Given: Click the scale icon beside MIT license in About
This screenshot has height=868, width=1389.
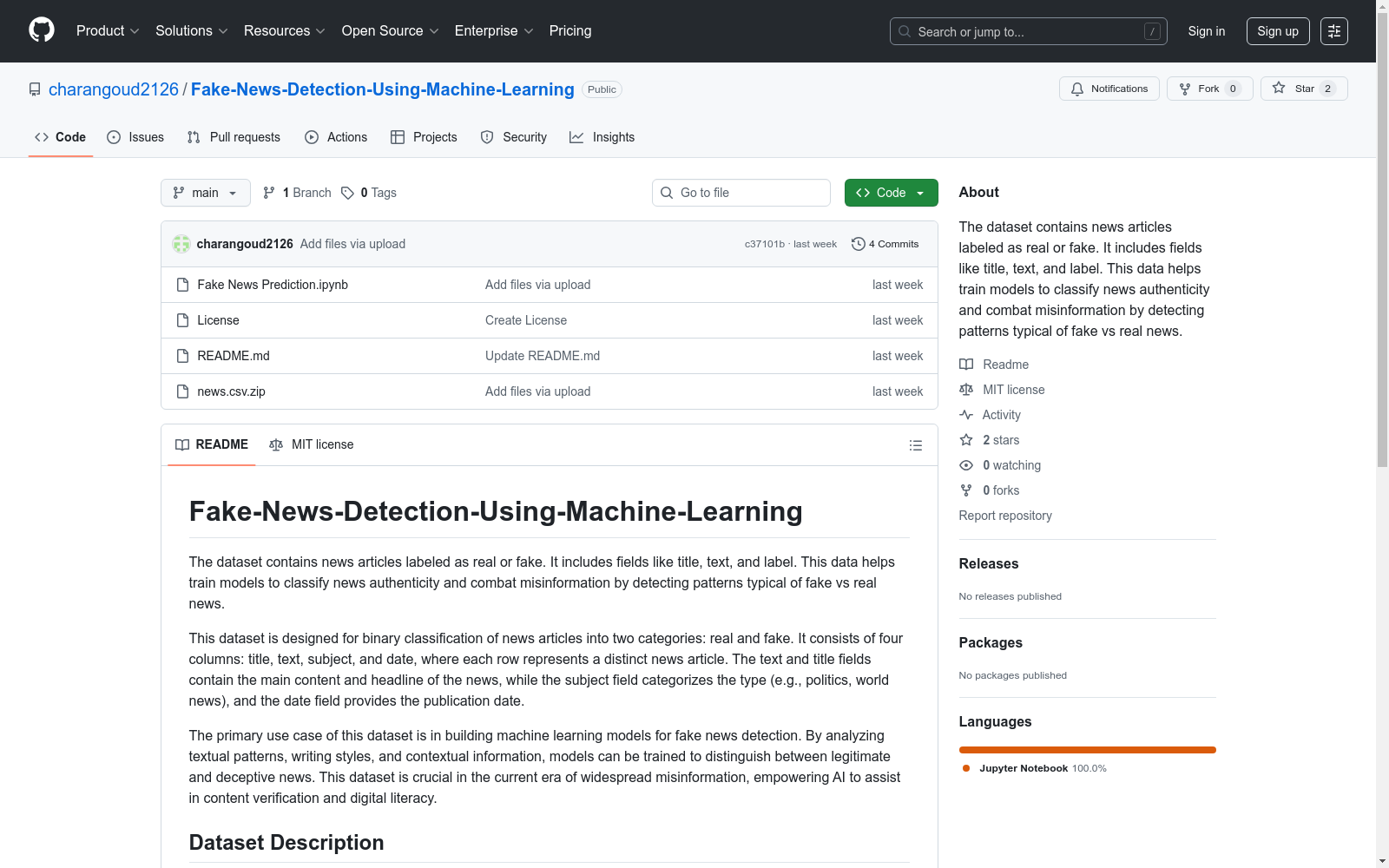Looking at the screenshot, I should click(966, 390).
